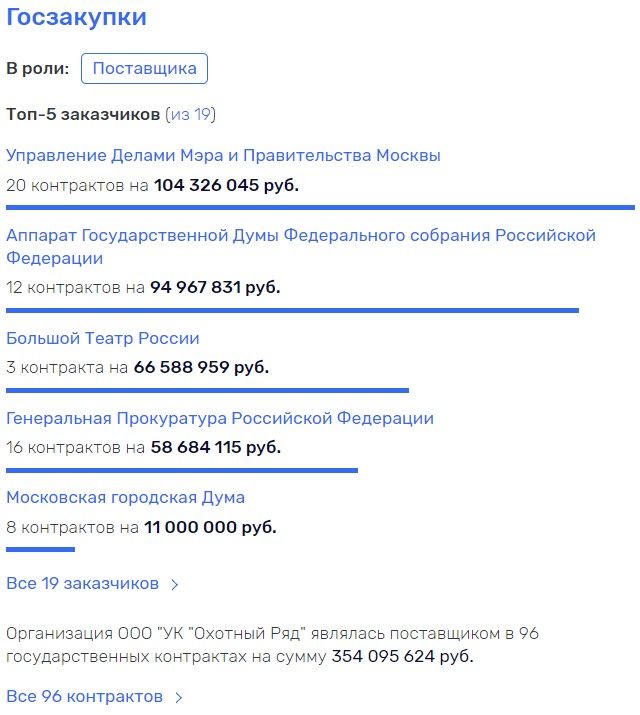Viewport: 640px width, 715px height.
Task: Click the total sum 354 095 624 руб.
Action: point(403,657)
